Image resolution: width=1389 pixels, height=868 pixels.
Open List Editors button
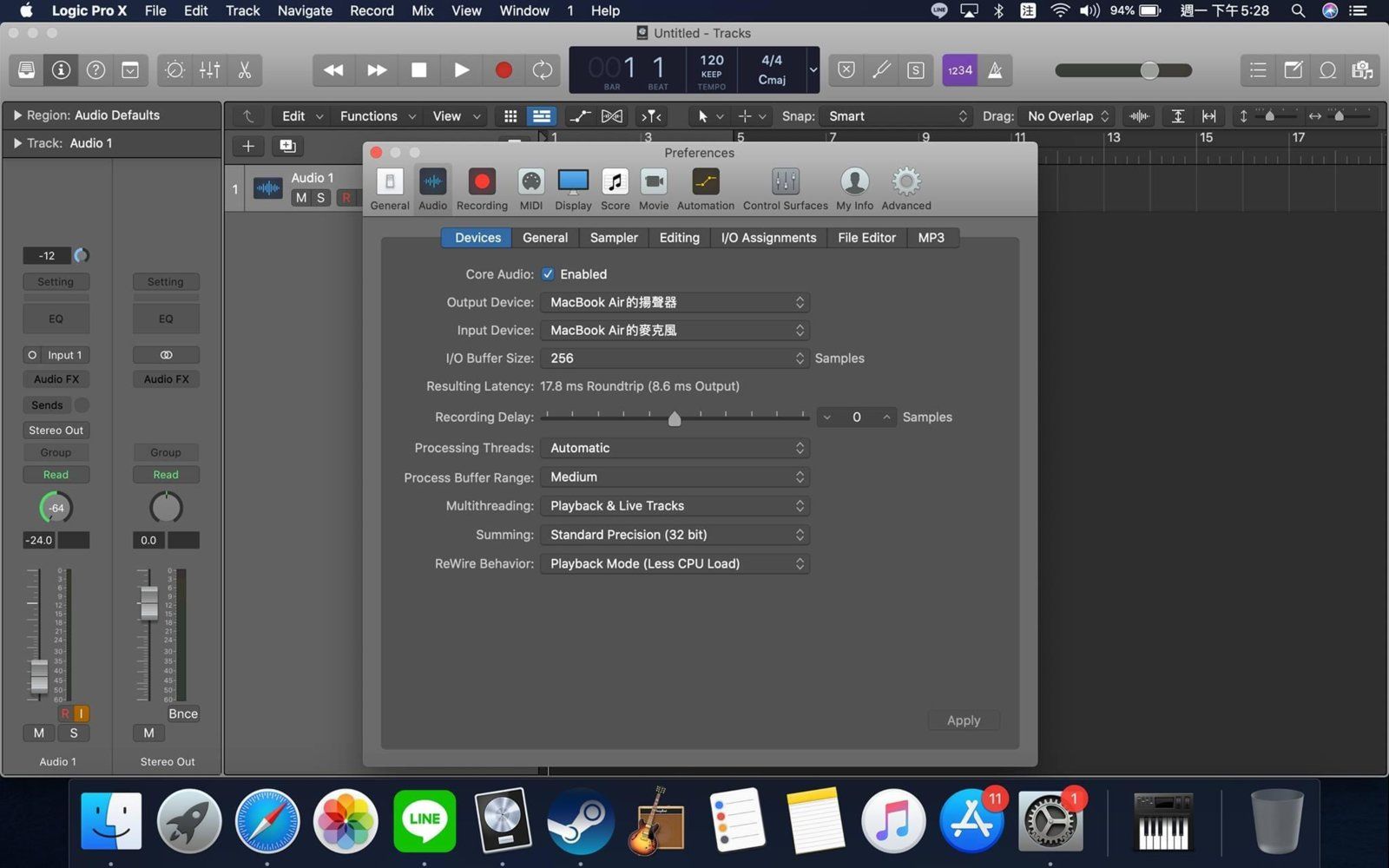[x=1258, y=70]
